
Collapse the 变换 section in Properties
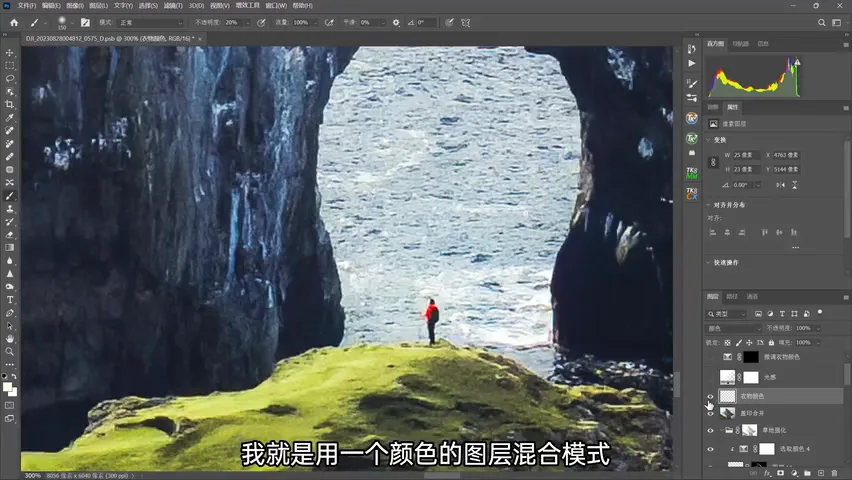click(x=709, y=140)
